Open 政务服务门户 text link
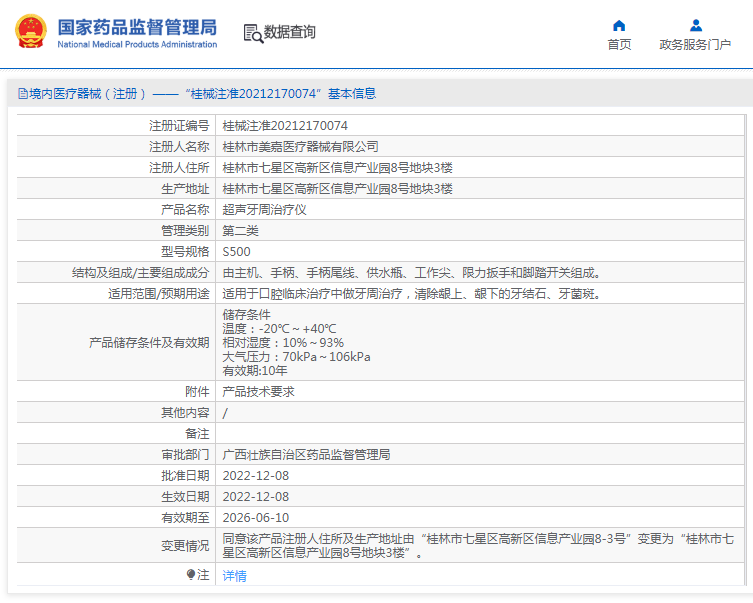 (695, 45)
